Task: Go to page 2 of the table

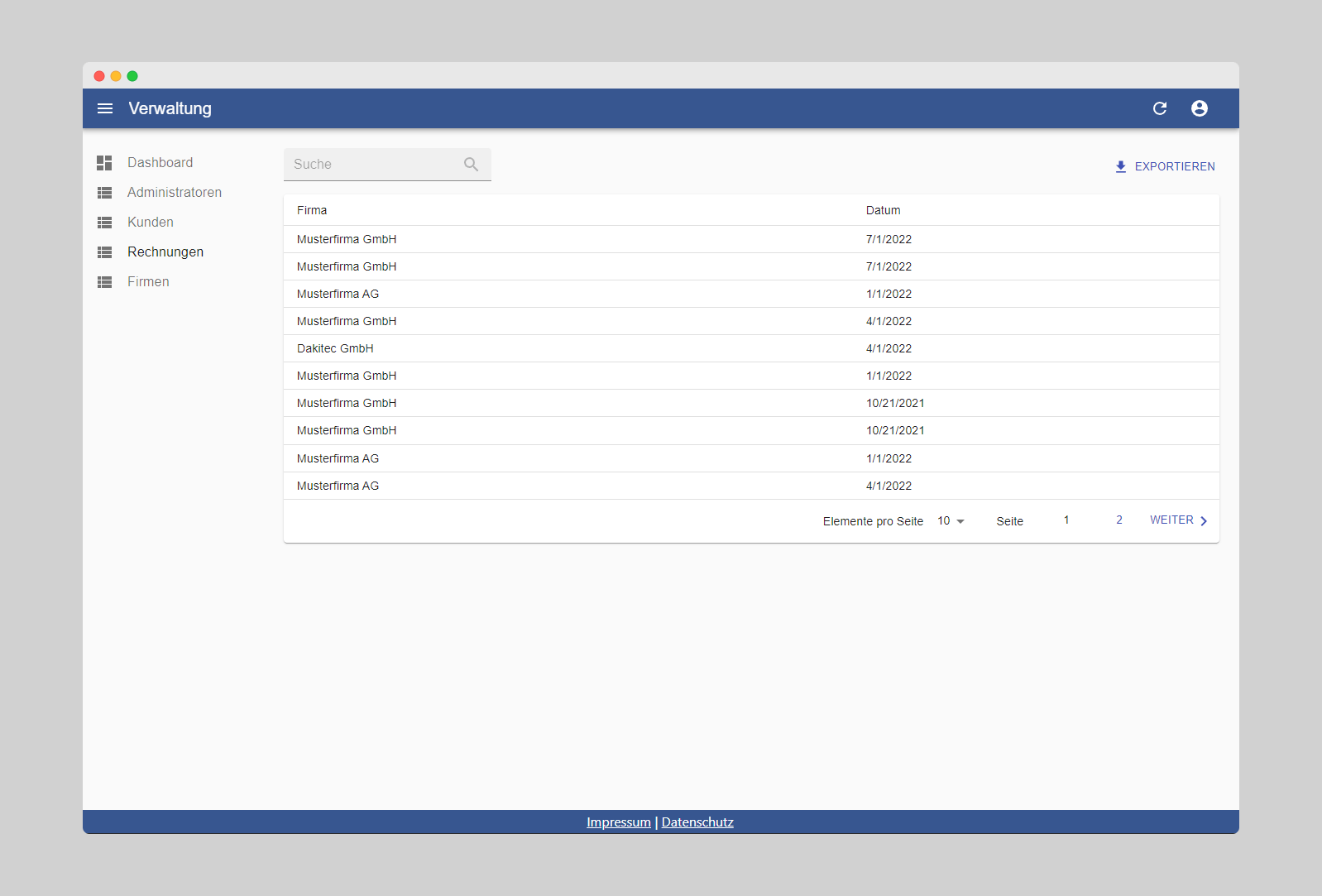Action: tap(1119, 520)
